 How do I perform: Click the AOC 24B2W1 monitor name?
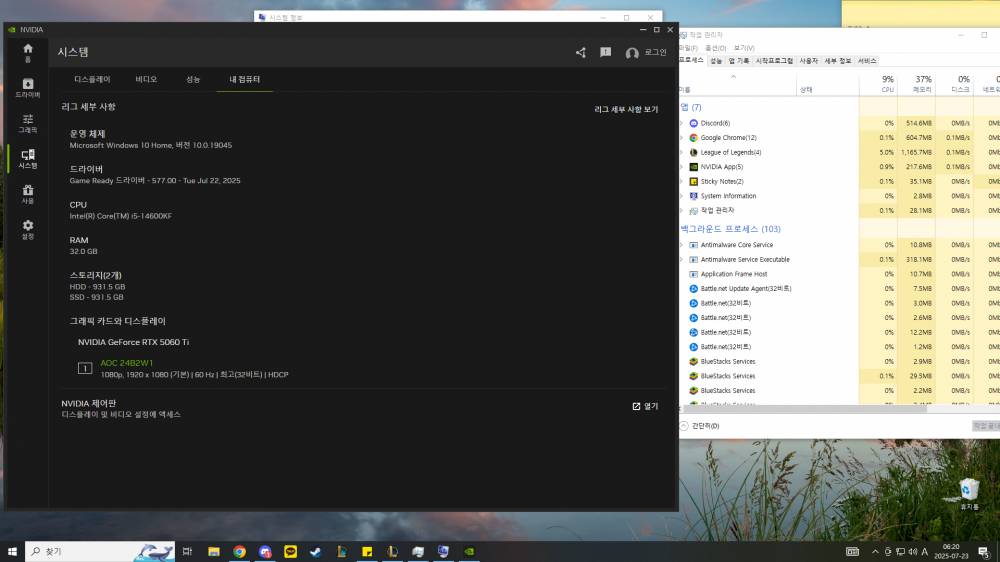point(126,363)
